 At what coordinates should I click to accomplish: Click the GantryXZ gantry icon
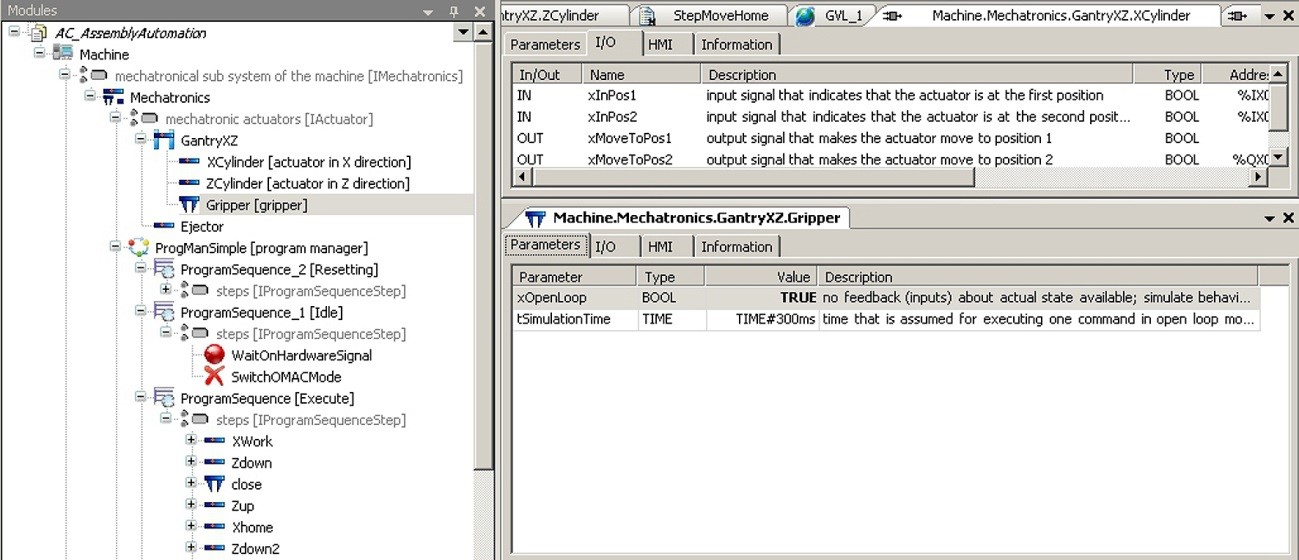(164, 140)
